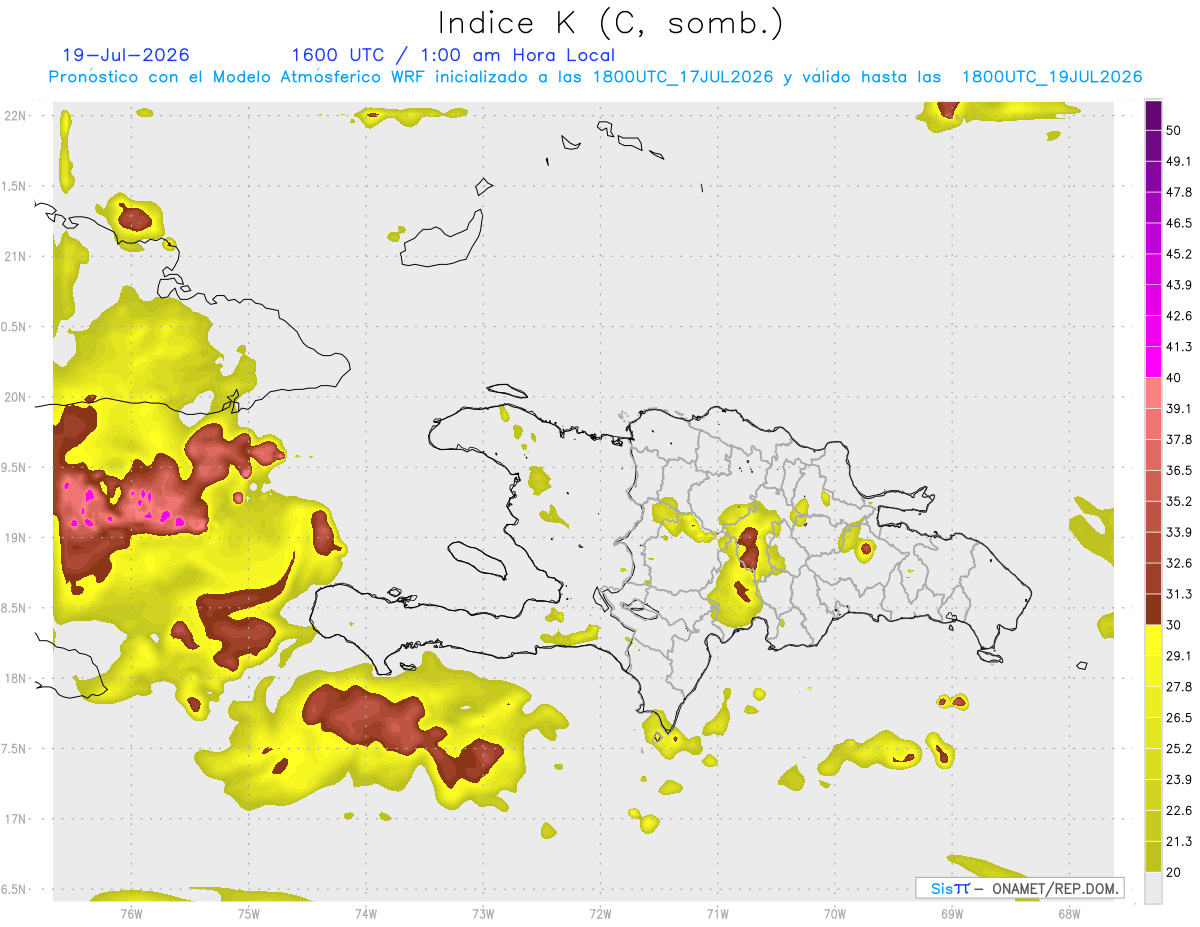
Task: Click legend value '22.6'
Action: 1179,811
